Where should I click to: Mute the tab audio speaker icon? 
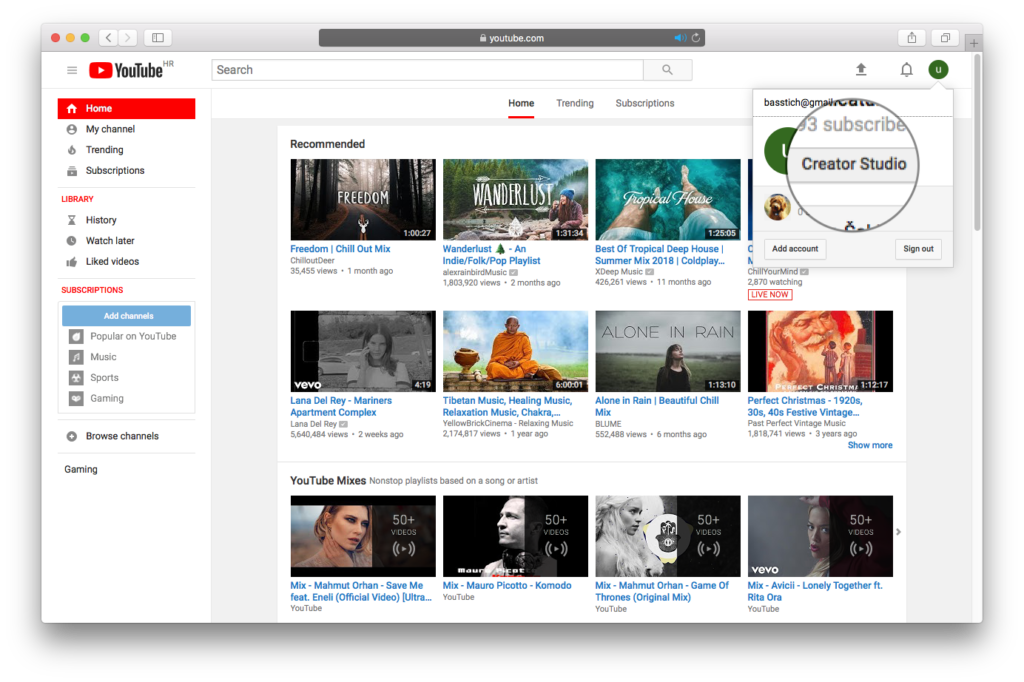coord(680,38)
